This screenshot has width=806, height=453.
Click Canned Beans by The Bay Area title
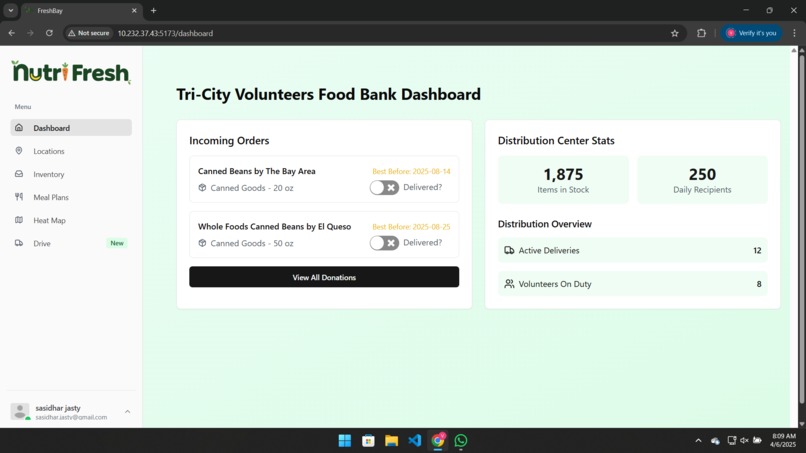point(257,171)
